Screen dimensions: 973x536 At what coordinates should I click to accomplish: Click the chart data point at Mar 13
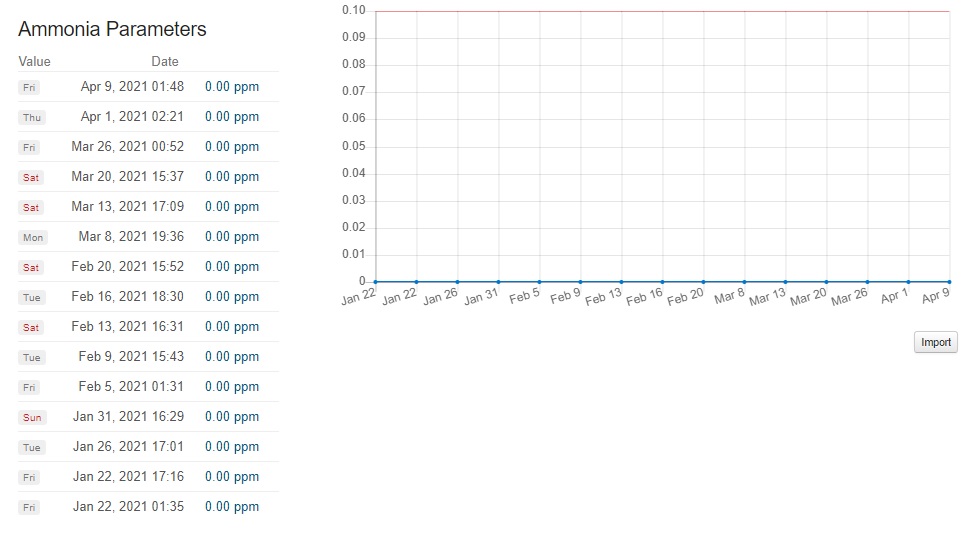pos(786,282)
